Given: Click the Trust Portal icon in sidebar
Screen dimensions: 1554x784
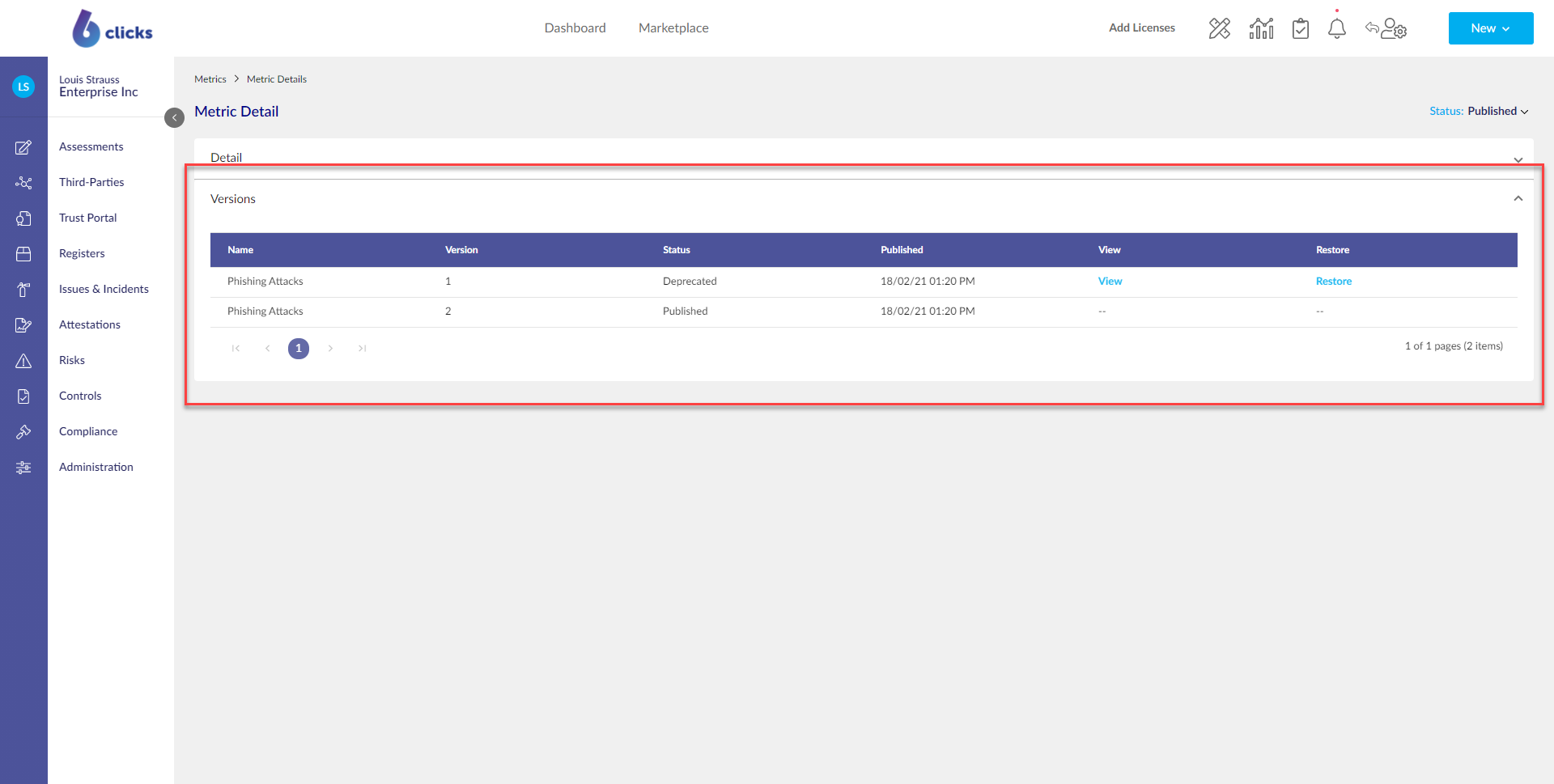Looking at the screenshot, I should (x=23, y=218).
